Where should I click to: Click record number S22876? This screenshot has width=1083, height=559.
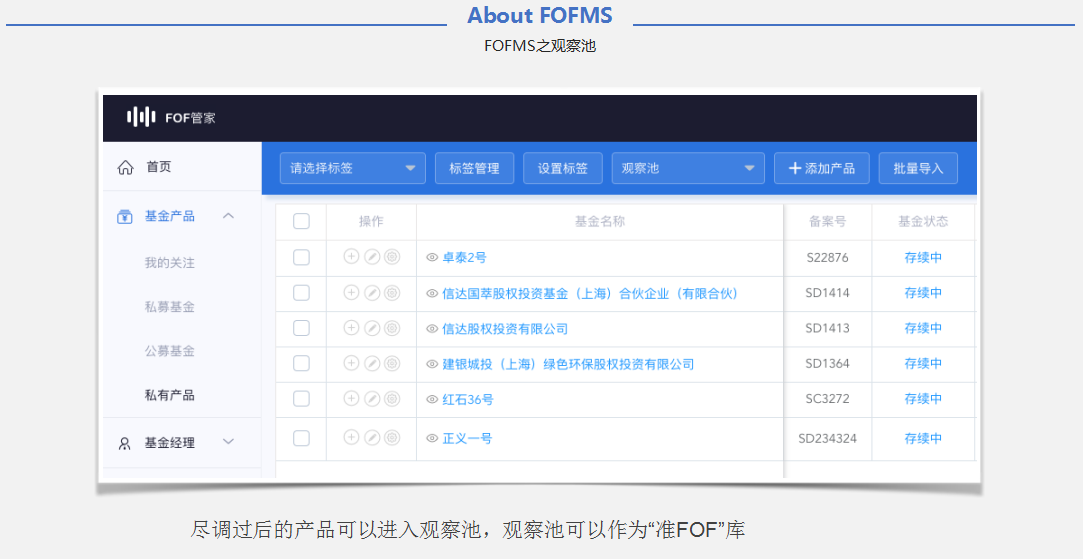(x=827, y=258)
